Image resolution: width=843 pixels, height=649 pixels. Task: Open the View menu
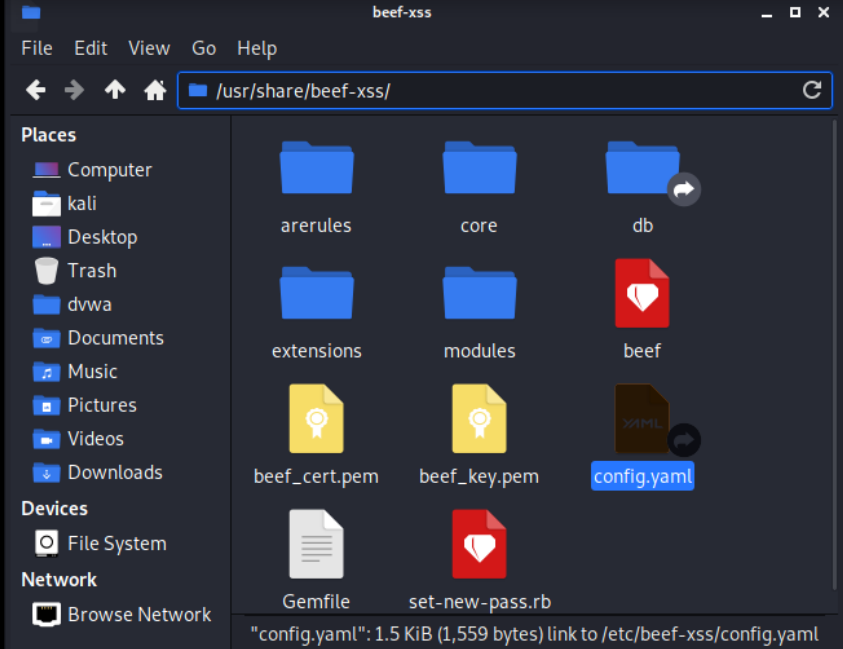(149, 48)
